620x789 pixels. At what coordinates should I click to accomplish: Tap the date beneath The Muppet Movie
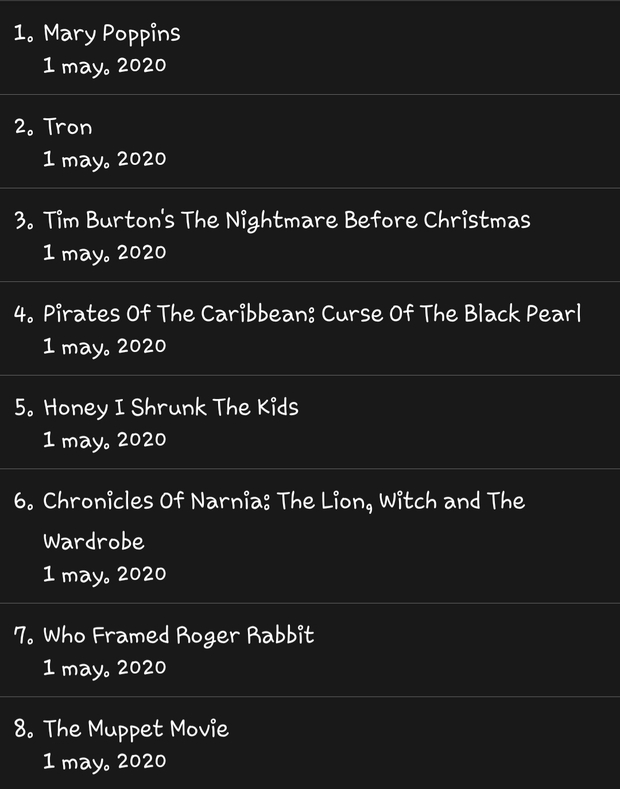coord(105,762)
